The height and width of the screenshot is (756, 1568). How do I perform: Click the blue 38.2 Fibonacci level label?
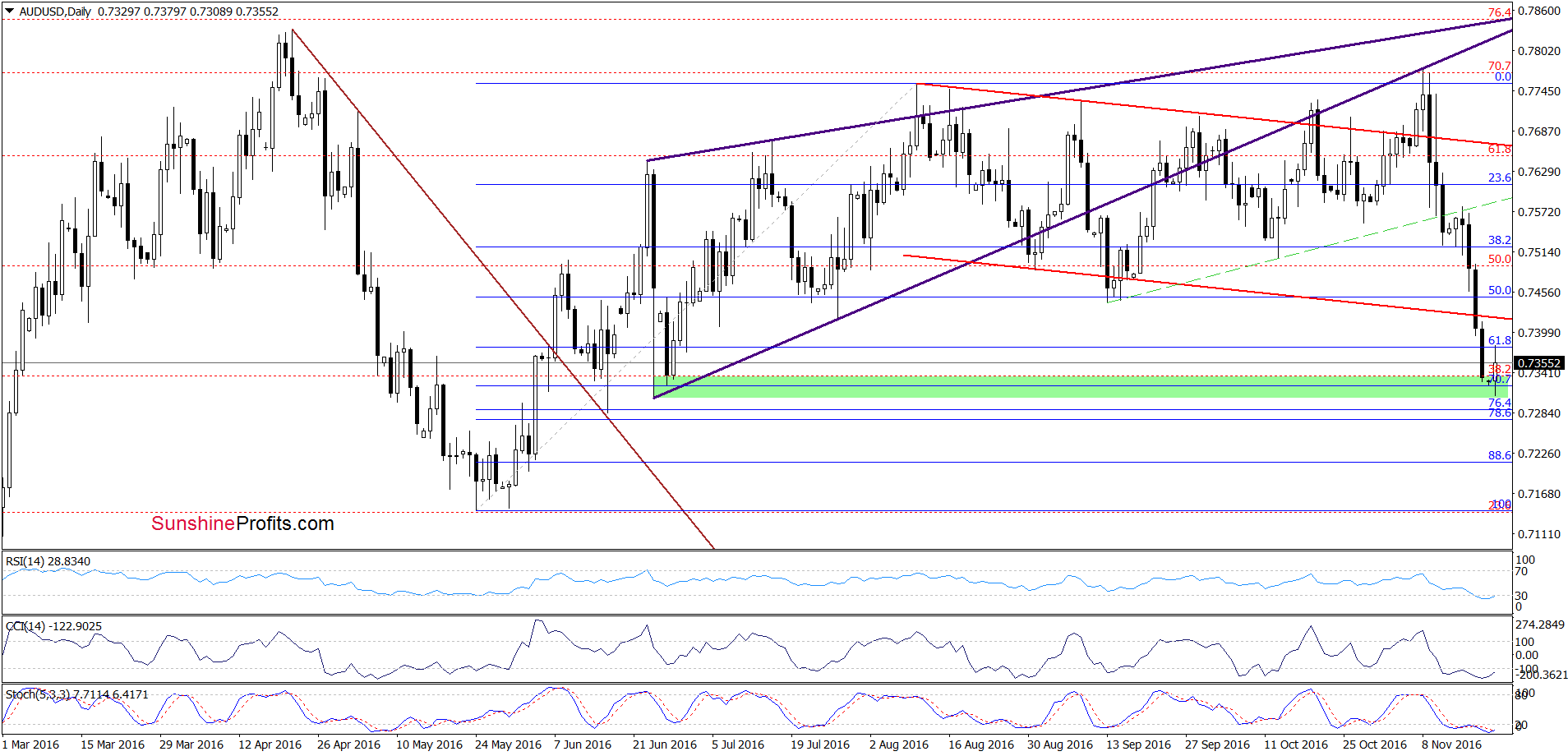tap(1500, 240)
